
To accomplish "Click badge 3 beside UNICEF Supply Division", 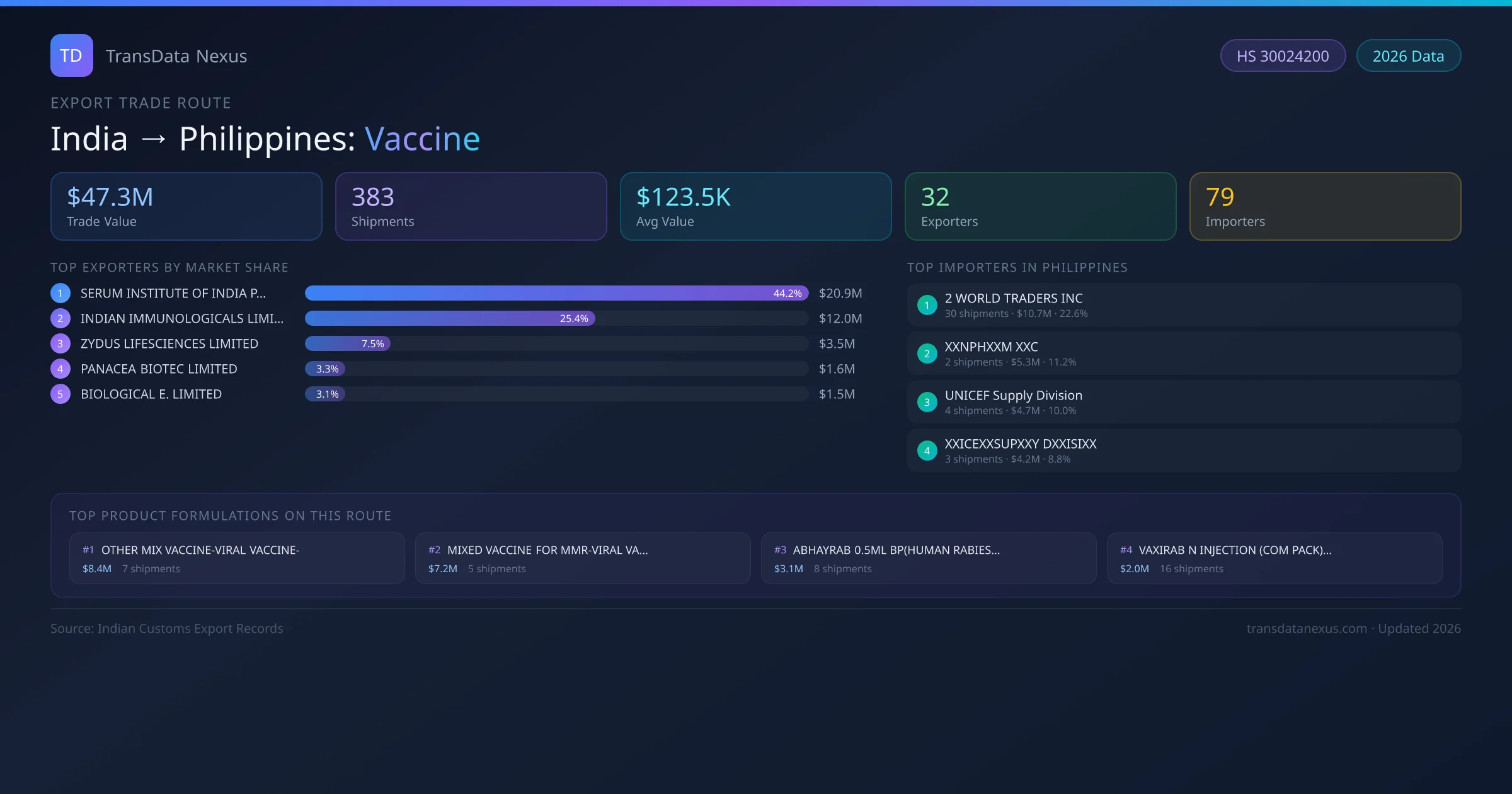I will click(x=927, y=402).
